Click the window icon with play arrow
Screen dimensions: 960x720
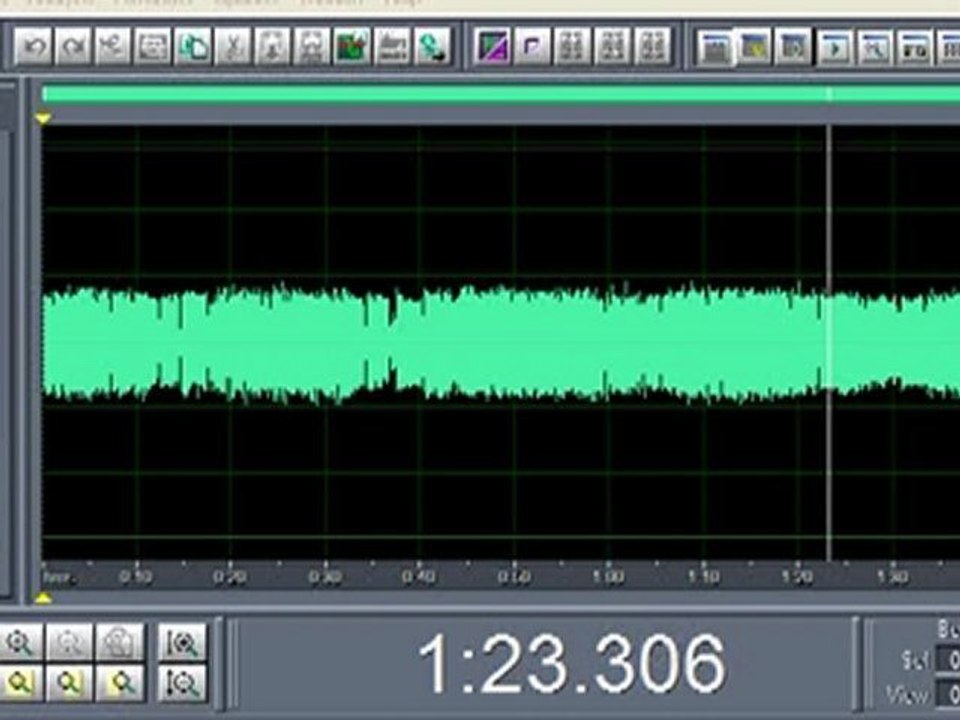[834, 47]
